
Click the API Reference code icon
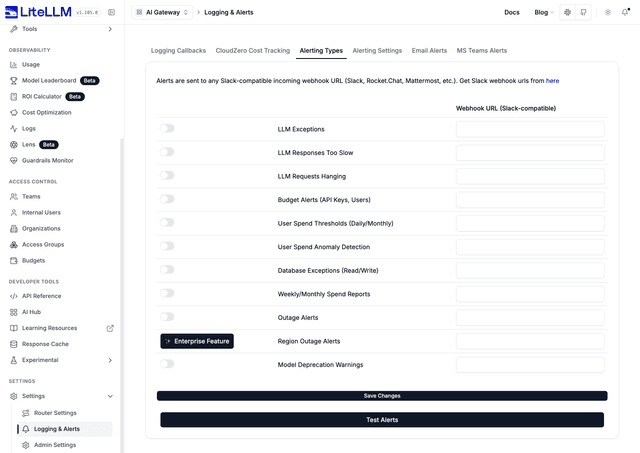click(13, 296)
